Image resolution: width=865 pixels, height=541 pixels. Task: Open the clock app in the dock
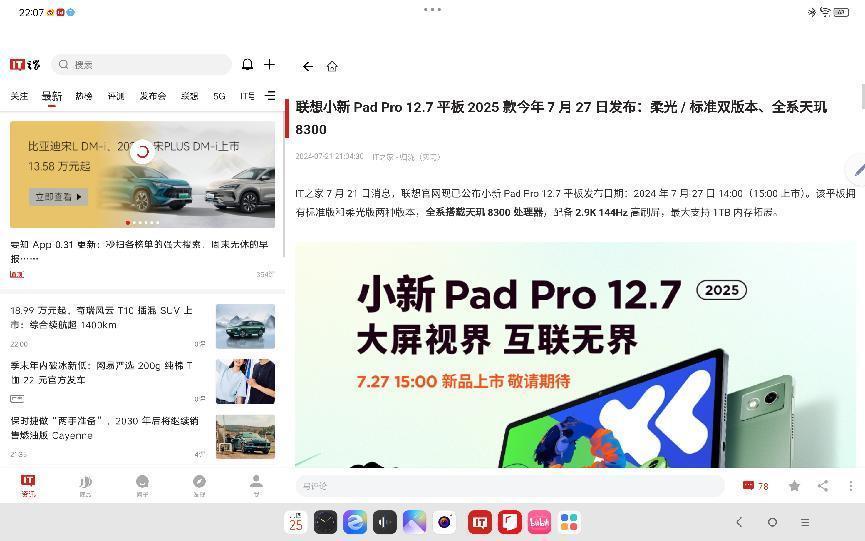coord(325,522)
